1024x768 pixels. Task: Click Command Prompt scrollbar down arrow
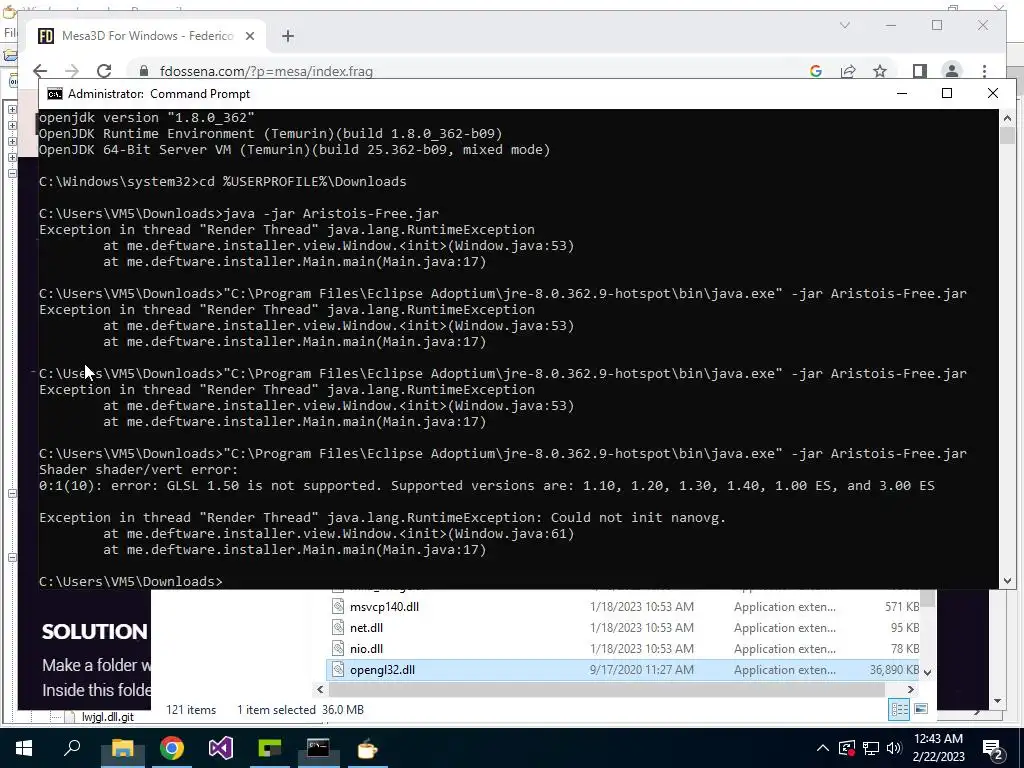[1007, 581]
